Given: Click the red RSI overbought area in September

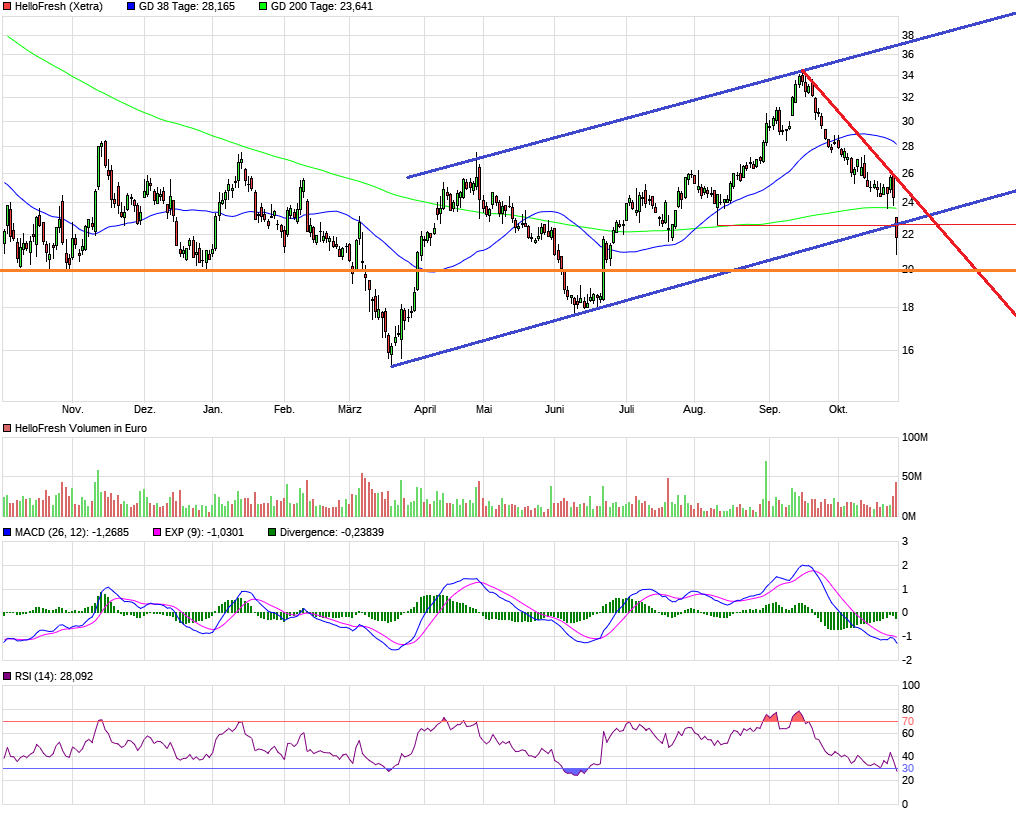Looking at the screenshot, I should 797,717.
